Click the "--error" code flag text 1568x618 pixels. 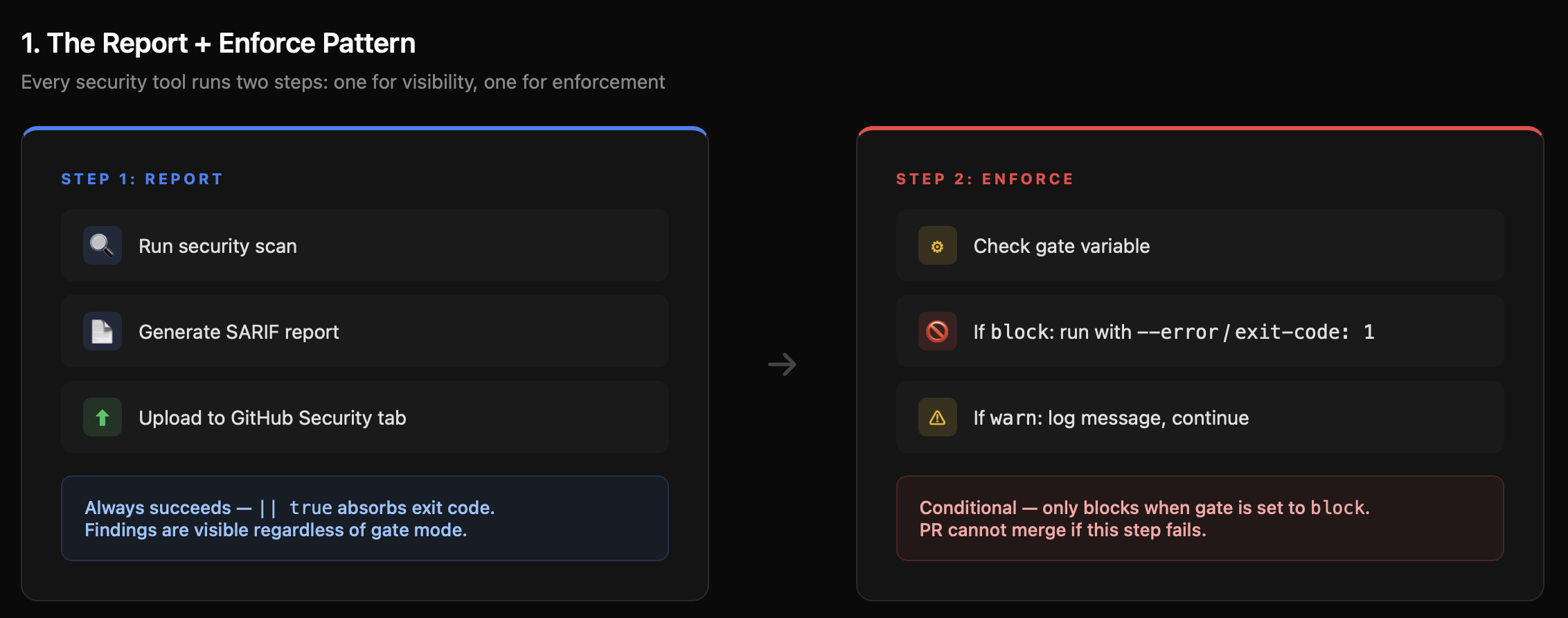(1177, 332)
